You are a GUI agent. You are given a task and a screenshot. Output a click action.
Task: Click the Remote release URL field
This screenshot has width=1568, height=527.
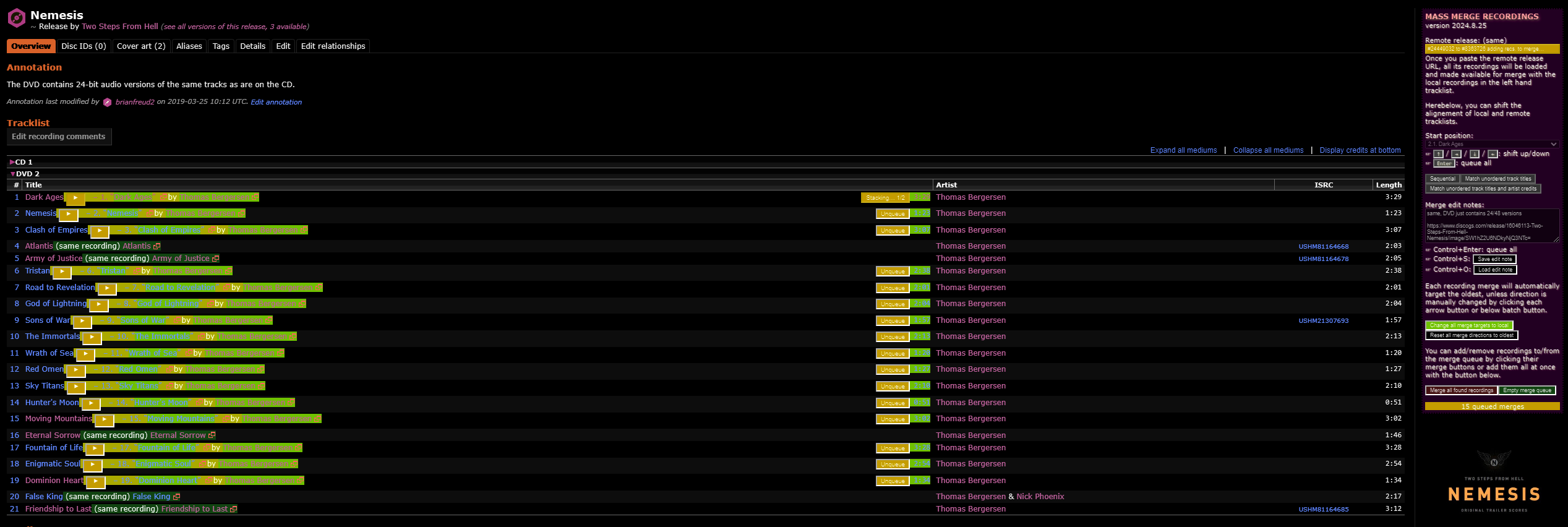[1492, 49]
